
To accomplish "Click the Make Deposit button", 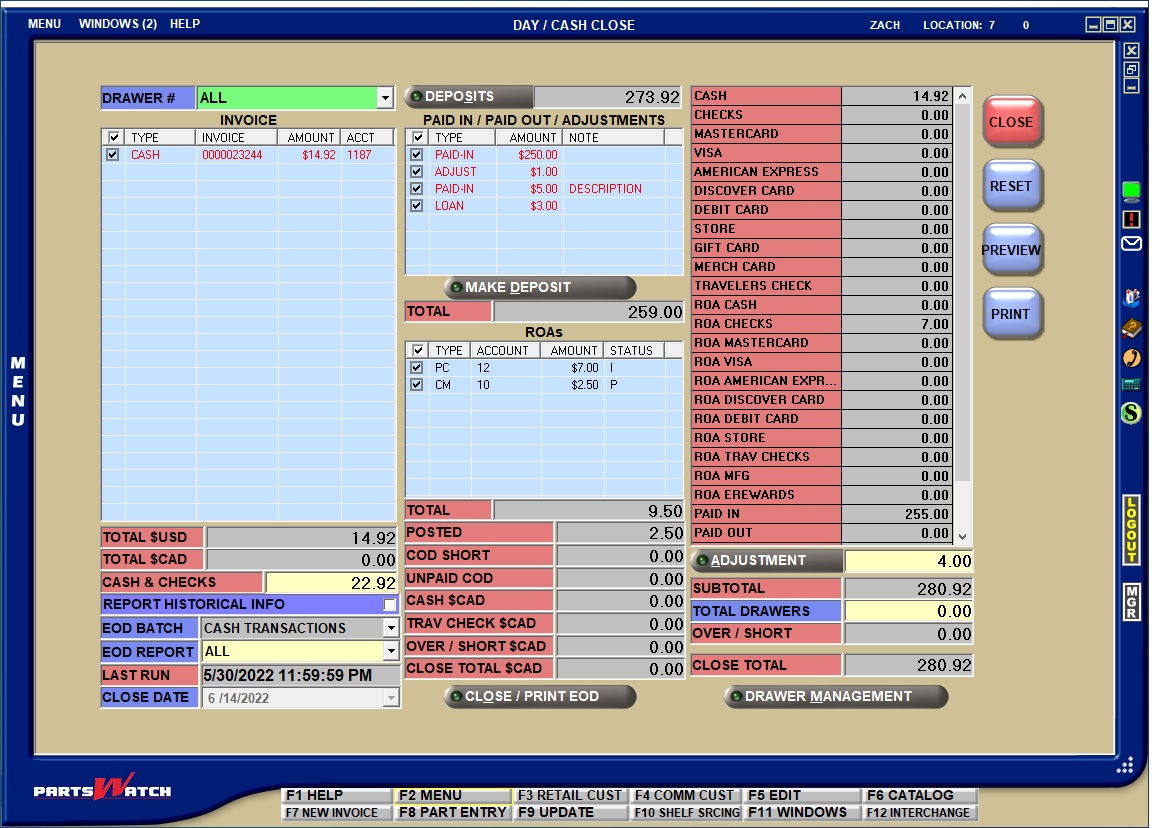I will point(540,288).
